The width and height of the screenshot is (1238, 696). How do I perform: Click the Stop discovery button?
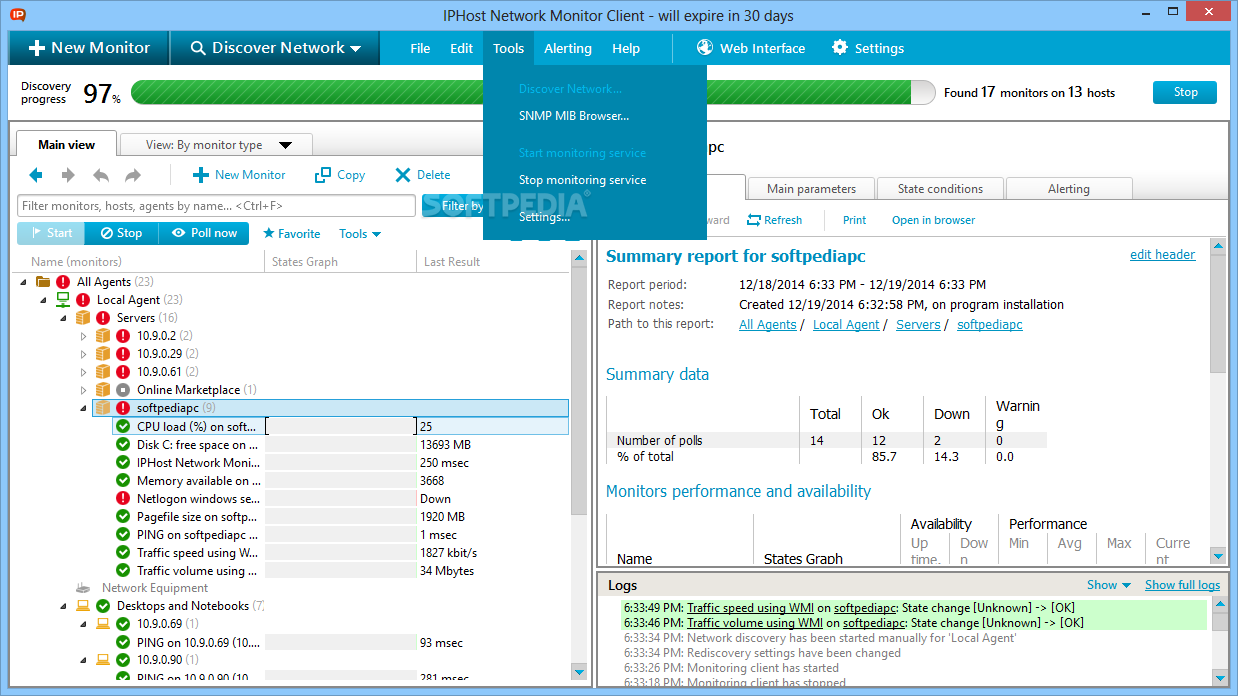coord(1185,92)
